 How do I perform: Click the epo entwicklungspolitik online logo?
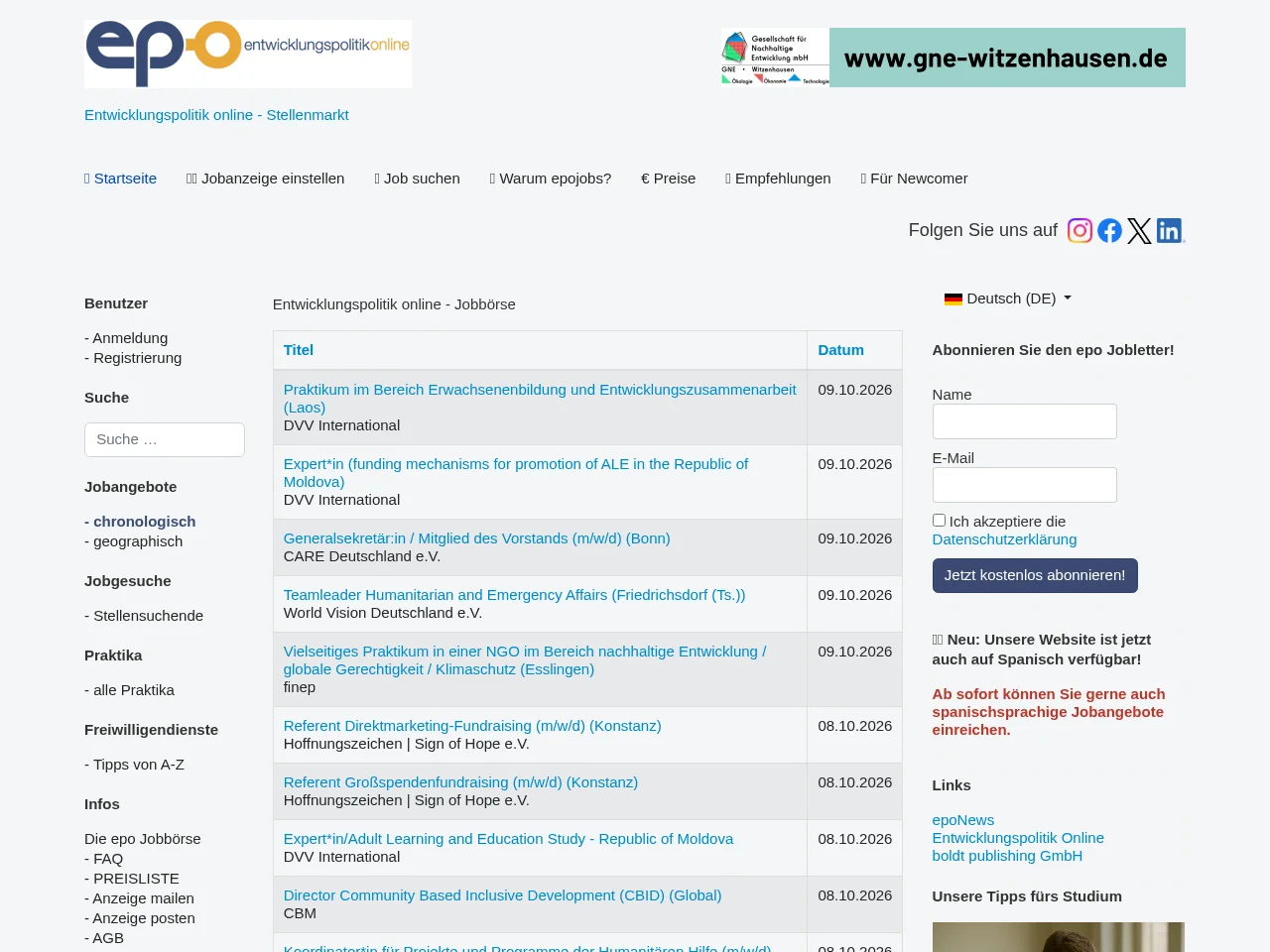(x=248, y=54)
